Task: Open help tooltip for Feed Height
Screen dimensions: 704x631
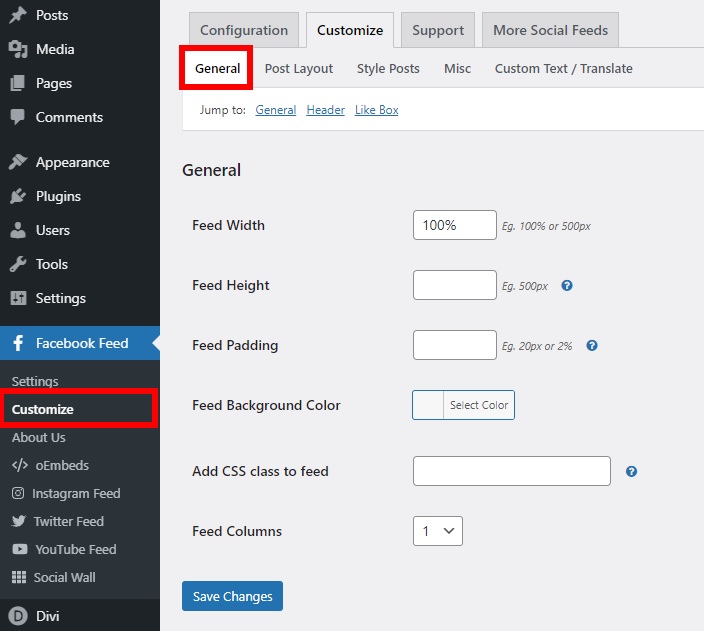Action: [x=567, y=286]
